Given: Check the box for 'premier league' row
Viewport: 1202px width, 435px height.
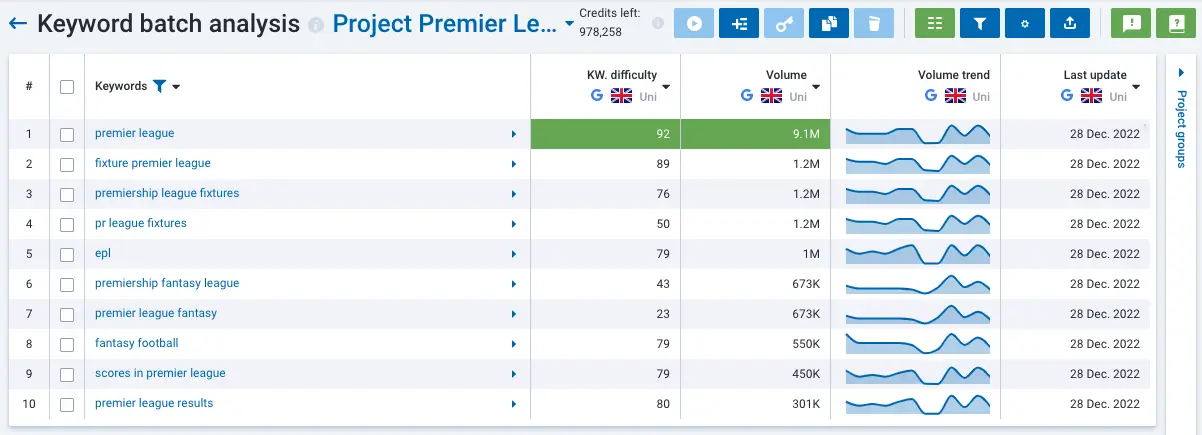Looking at the screenshot, I should (x=67, y=134).
